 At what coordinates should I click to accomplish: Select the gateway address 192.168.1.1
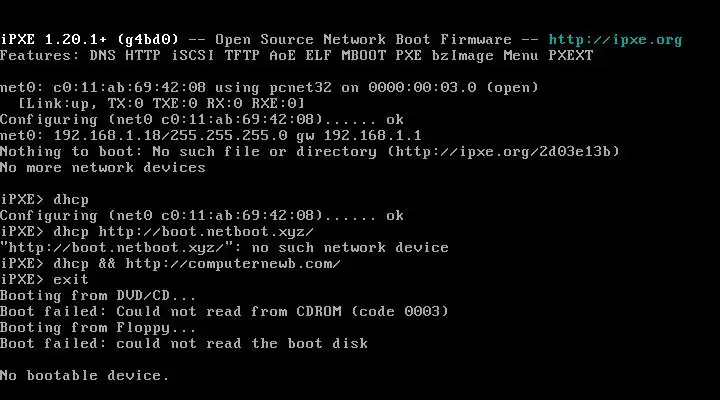pos(372,135)
